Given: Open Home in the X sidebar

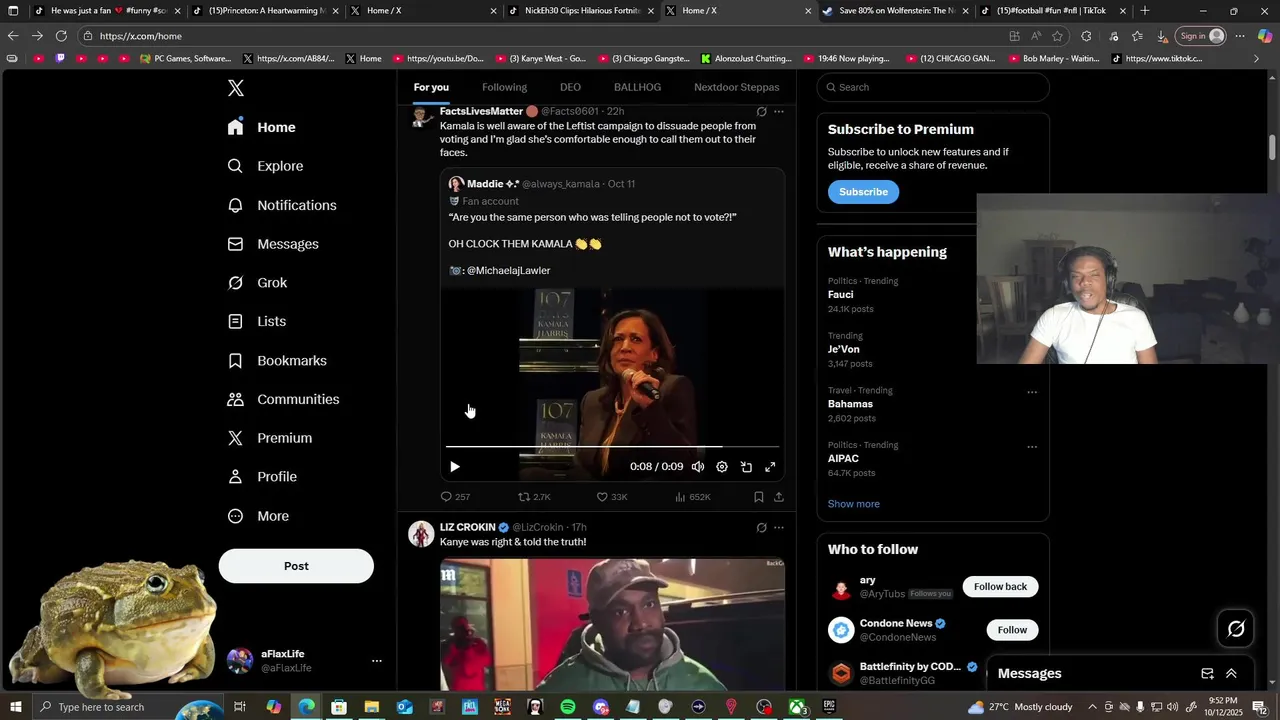Looking at the screenshot, I should (262, 127).
